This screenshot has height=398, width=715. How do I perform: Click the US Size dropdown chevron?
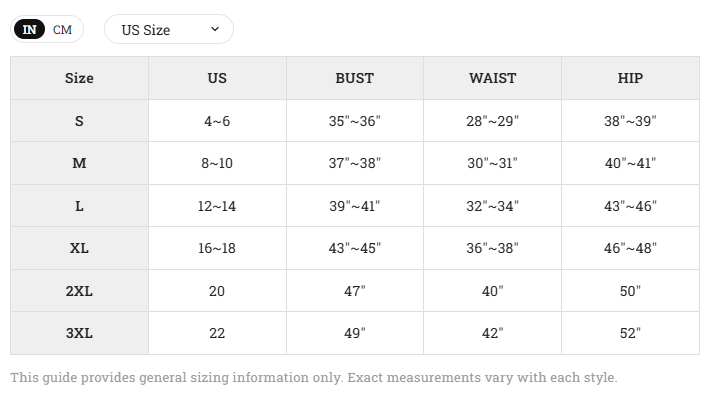point(215,29)
